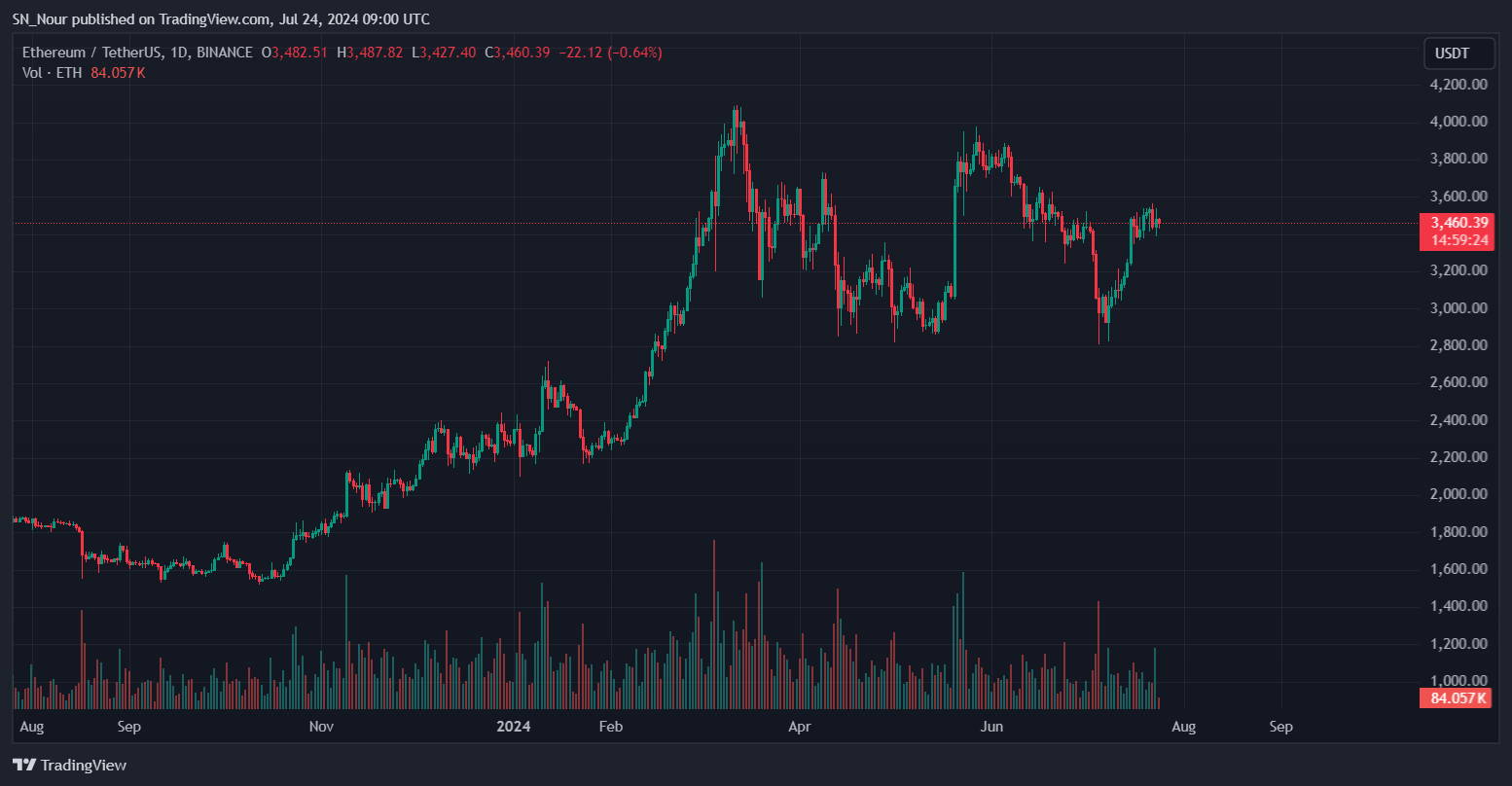Click the 4,000.00 price axis label
The width and height of the screenshot is (1512, 786).
1458,122
